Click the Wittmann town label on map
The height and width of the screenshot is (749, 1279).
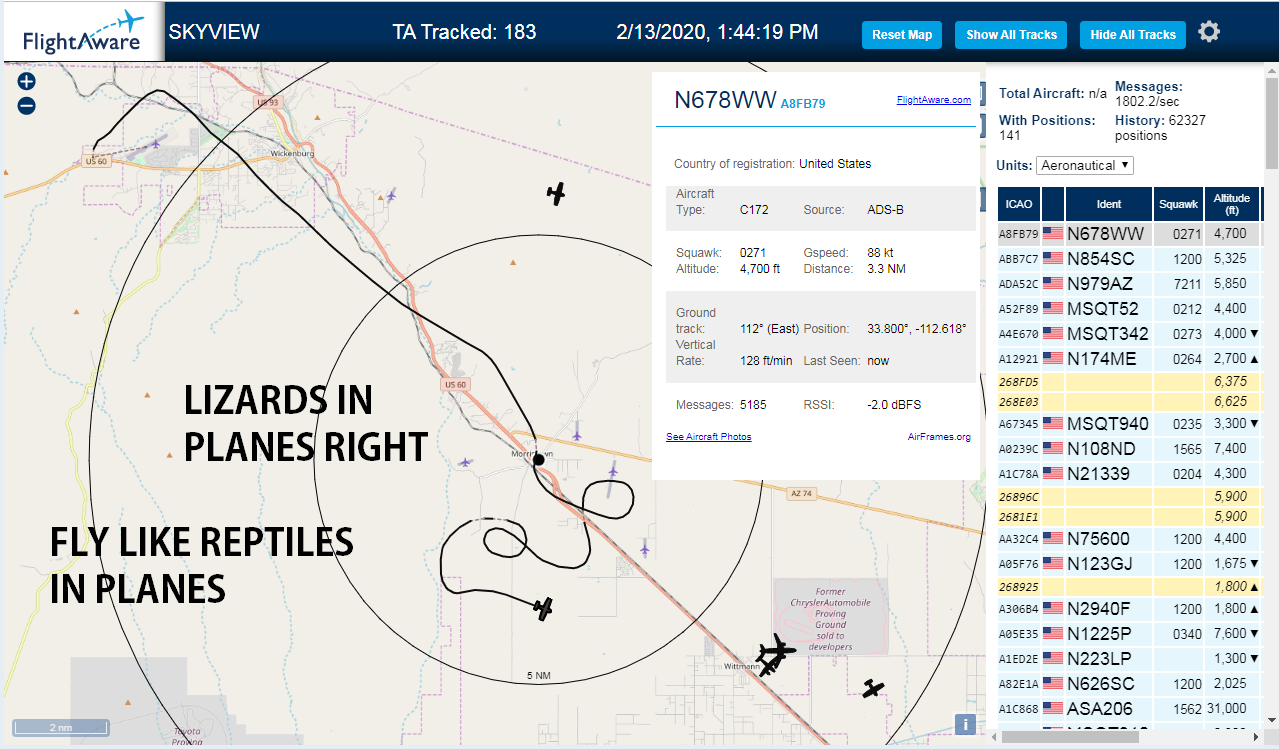coord(740,665)
